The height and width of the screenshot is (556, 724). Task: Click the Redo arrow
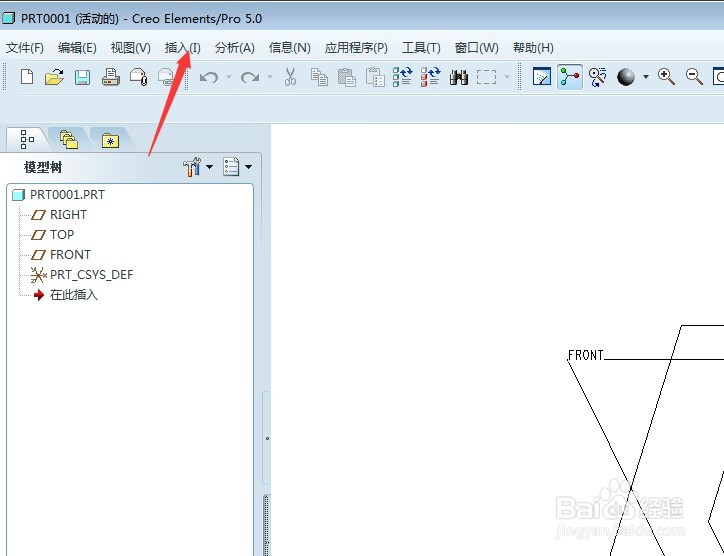click(x=250, y=77)
